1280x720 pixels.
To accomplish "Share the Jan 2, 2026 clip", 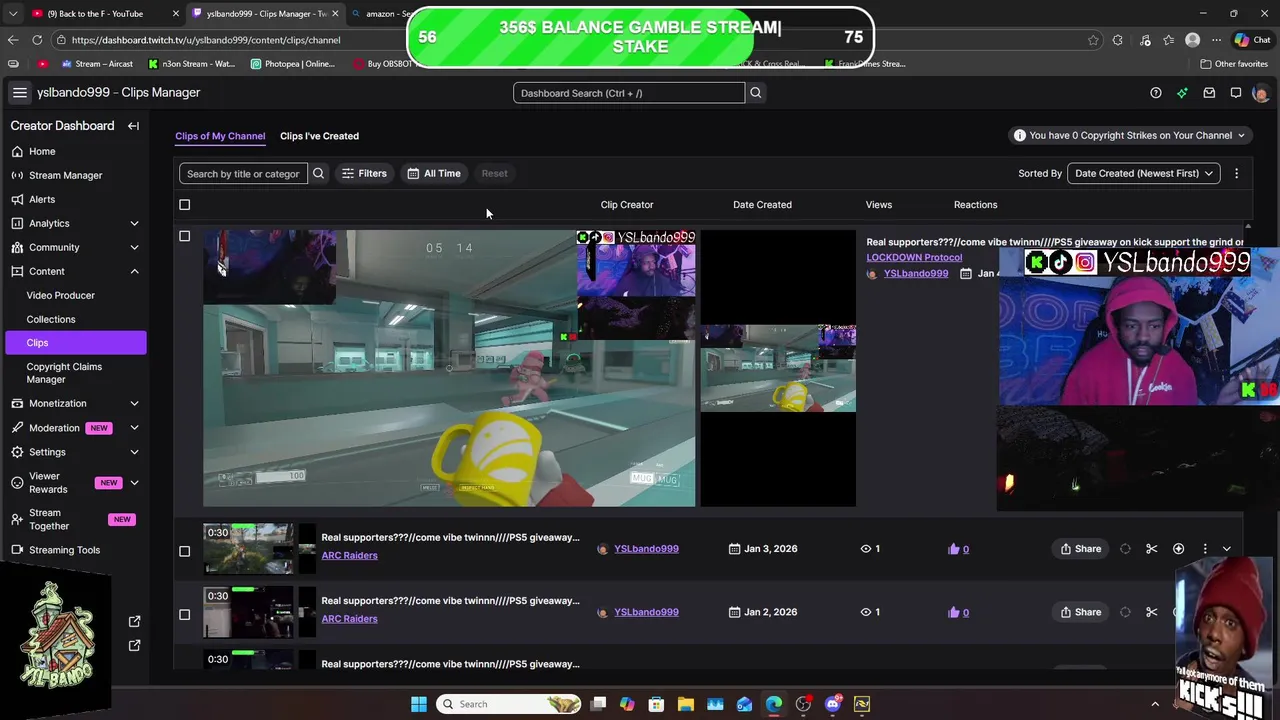I will click(1081, 612).
